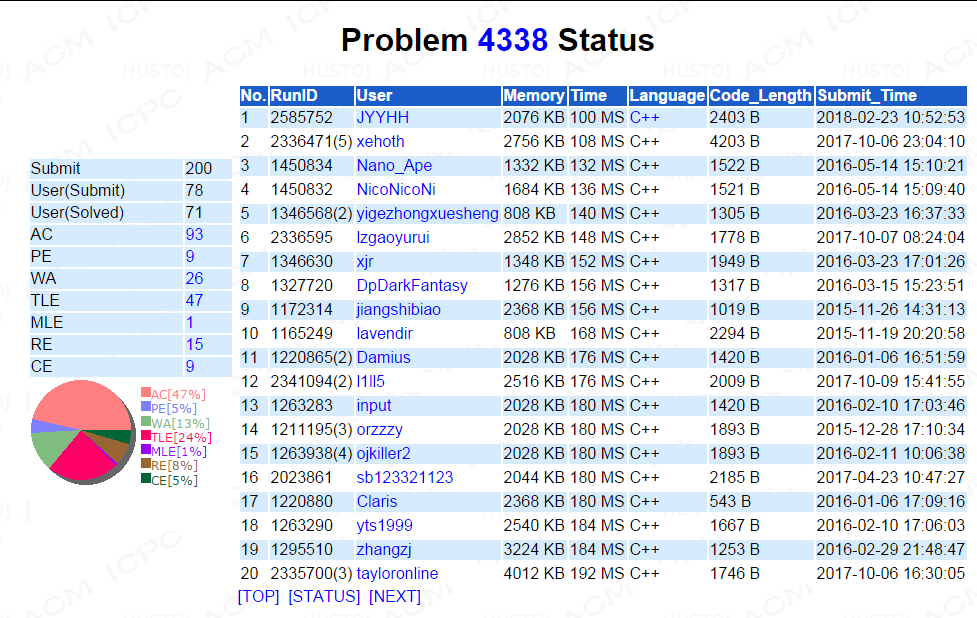Open user lzgaoyurui's profile
The width and height of the screenshot is (977, 618).
tap(393, 237)
